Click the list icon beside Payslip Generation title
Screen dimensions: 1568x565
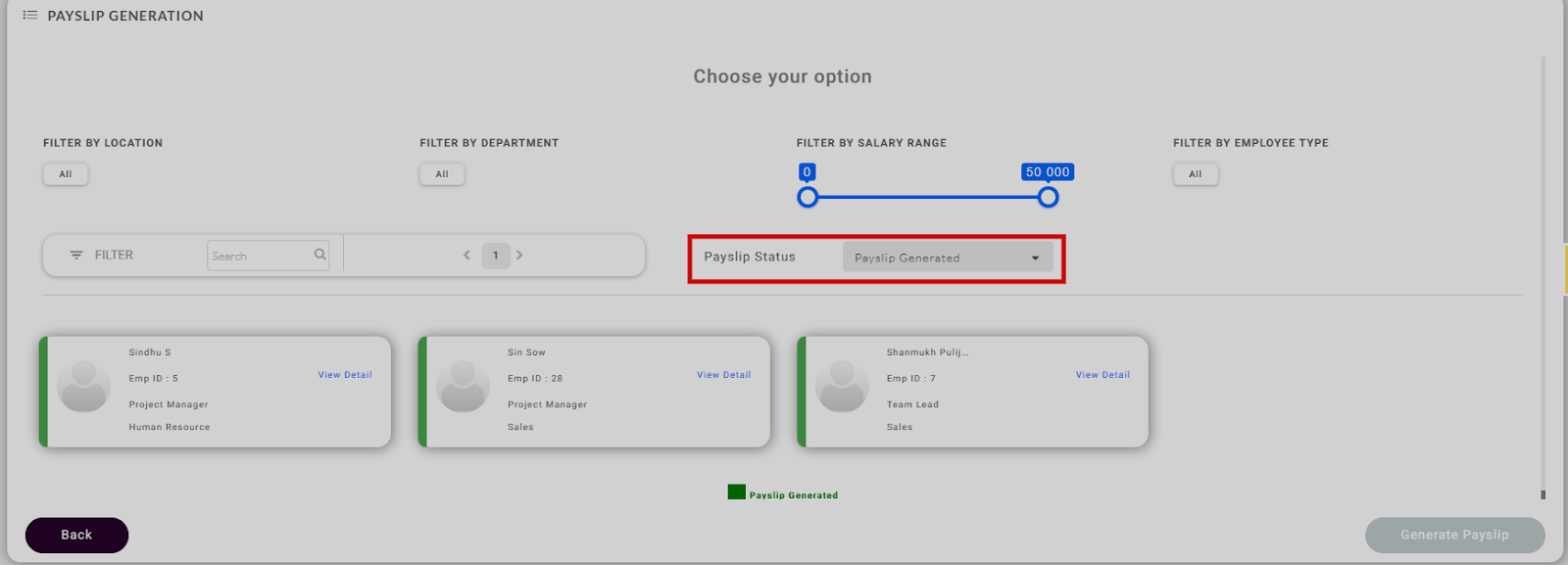point(30,16)
